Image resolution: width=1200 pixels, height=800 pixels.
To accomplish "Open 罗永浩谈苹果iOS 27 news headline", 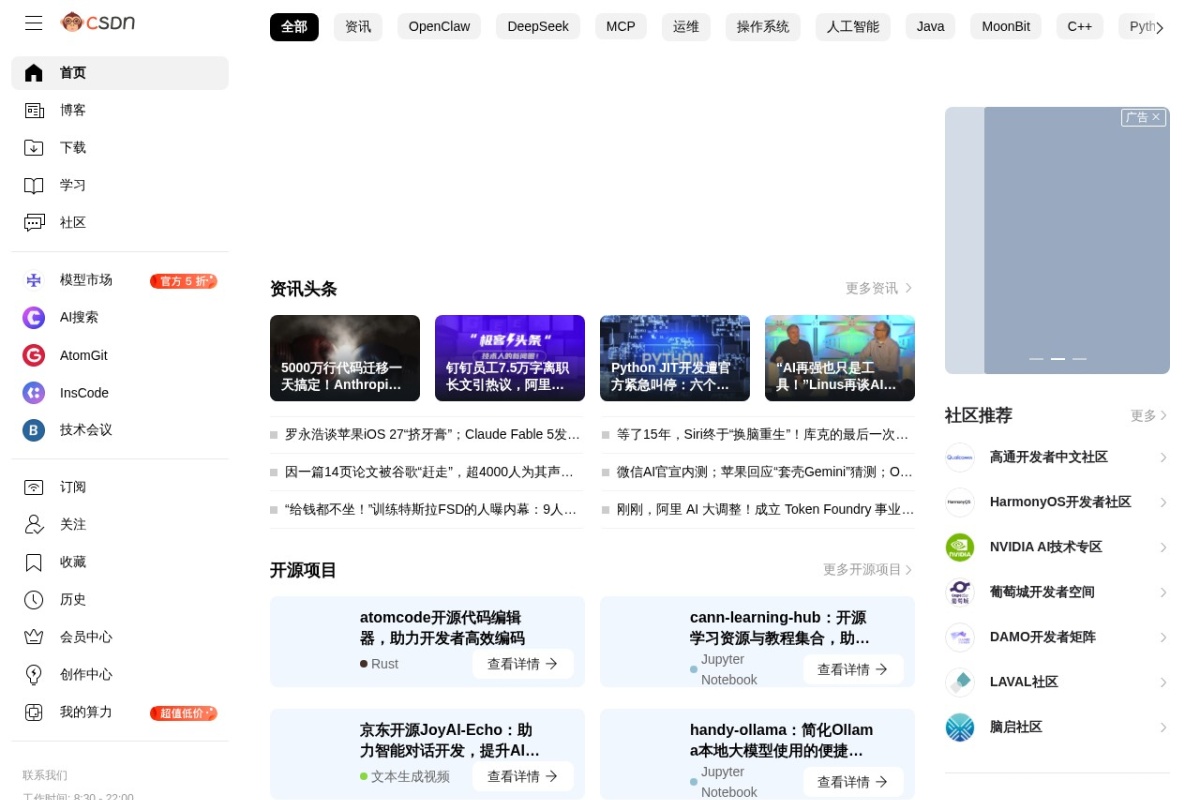I will [432, 435].
